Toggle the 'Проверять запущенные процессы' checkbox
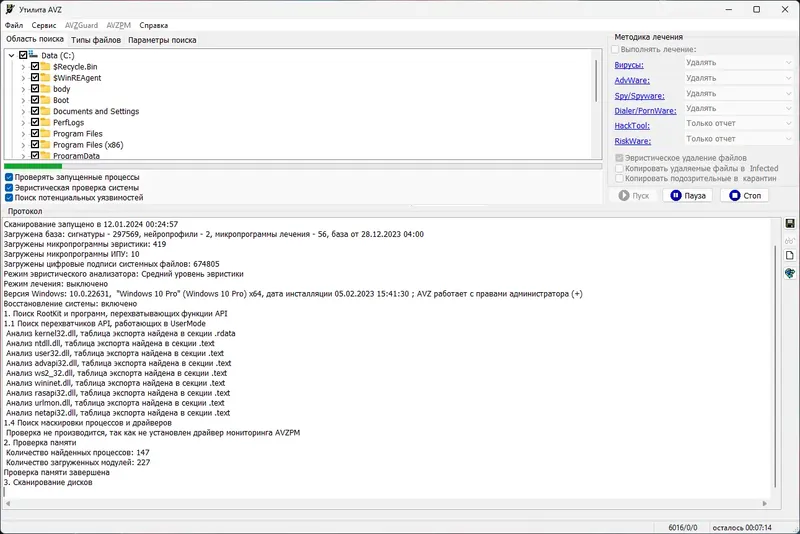Image resolution: width=800 pixels, height=534 pixels. (9, 177)
